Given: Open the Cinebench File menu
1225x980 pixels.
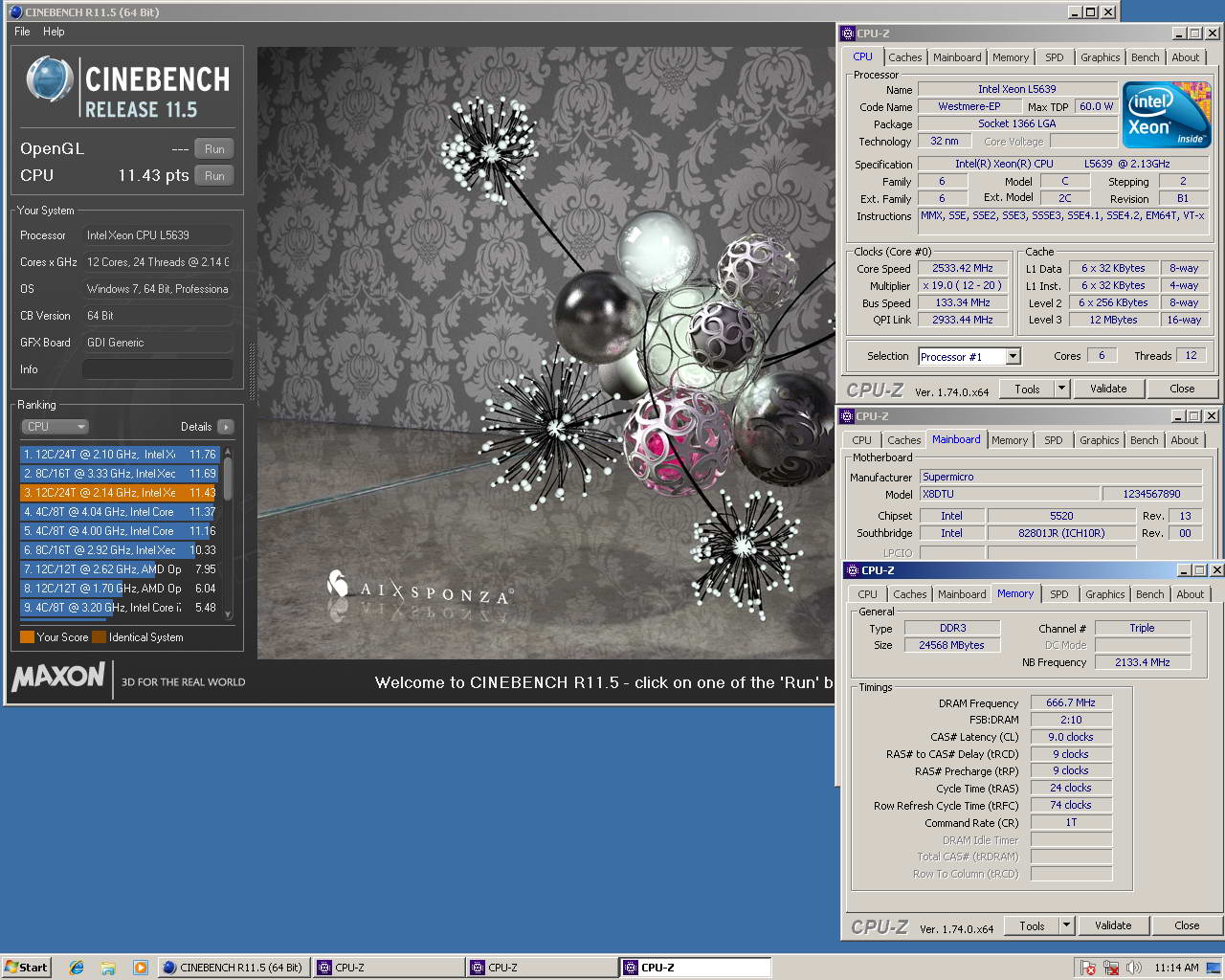Looking at the screenshot, I should pos(22,32).
